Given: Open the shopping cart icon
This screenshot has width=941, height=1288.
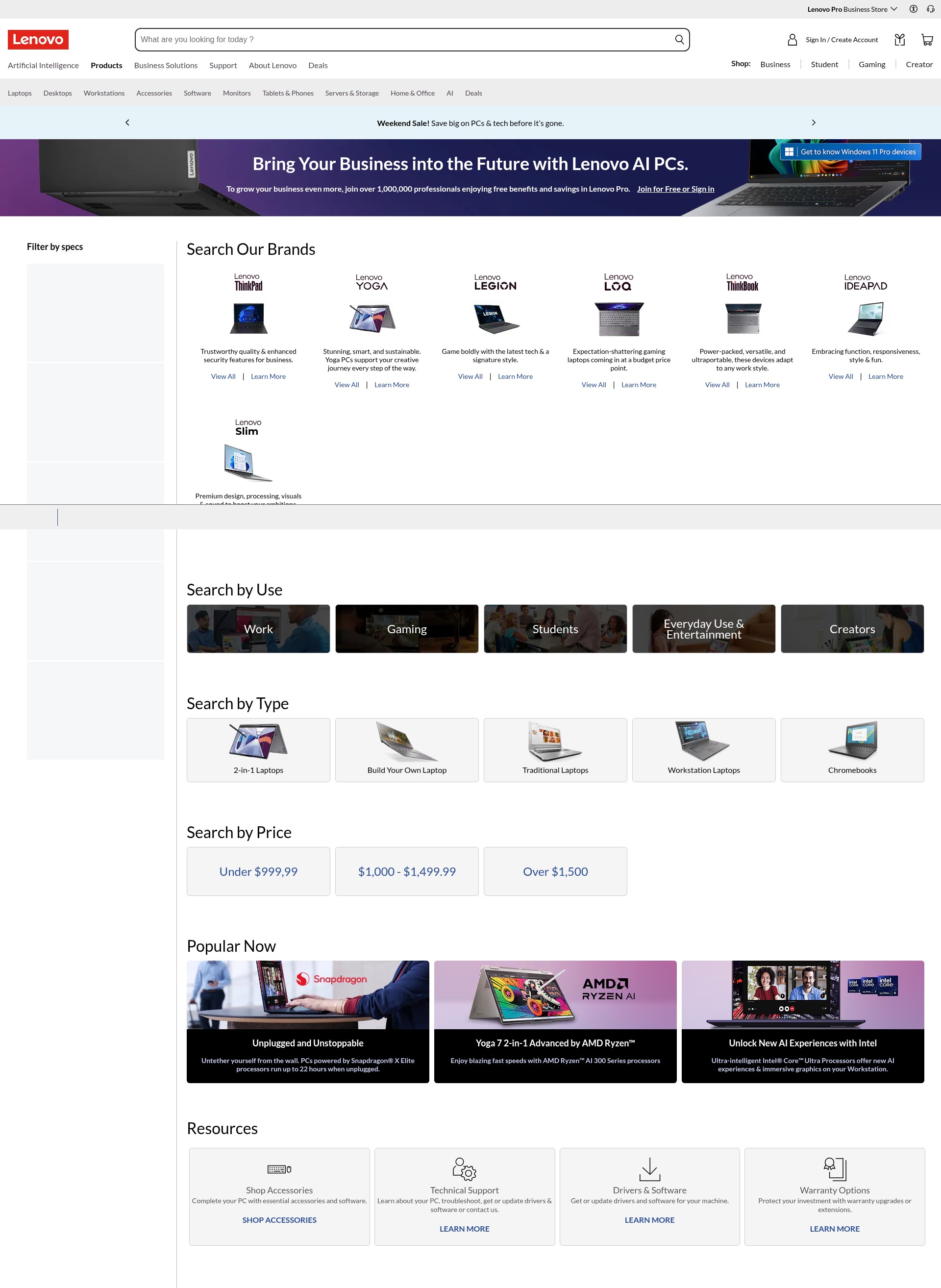Looking at the screenshot, I should pyautogui.click(x=927, y=40).
